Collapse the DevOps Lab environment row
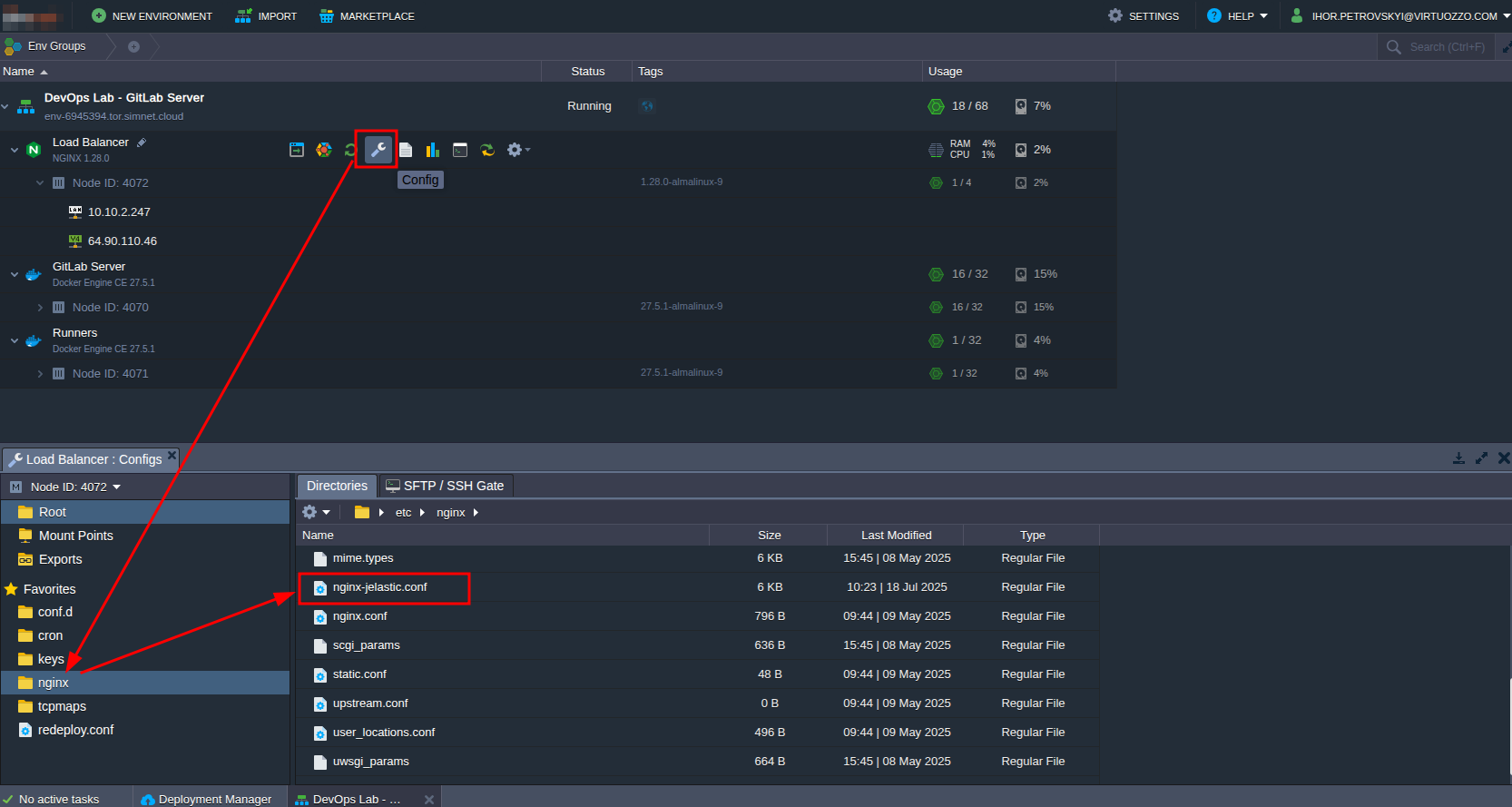Screen dimensions: 1512x807 (5, 106)
